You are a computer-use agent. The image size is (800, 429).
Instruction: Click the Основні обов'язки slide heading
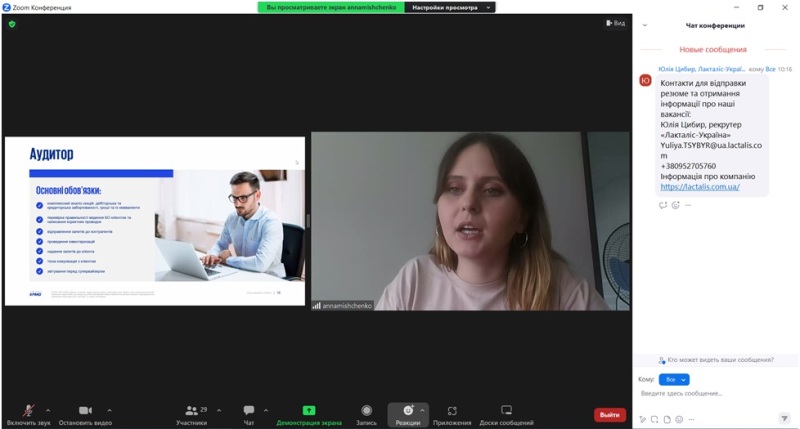click(x=68, y=190)
